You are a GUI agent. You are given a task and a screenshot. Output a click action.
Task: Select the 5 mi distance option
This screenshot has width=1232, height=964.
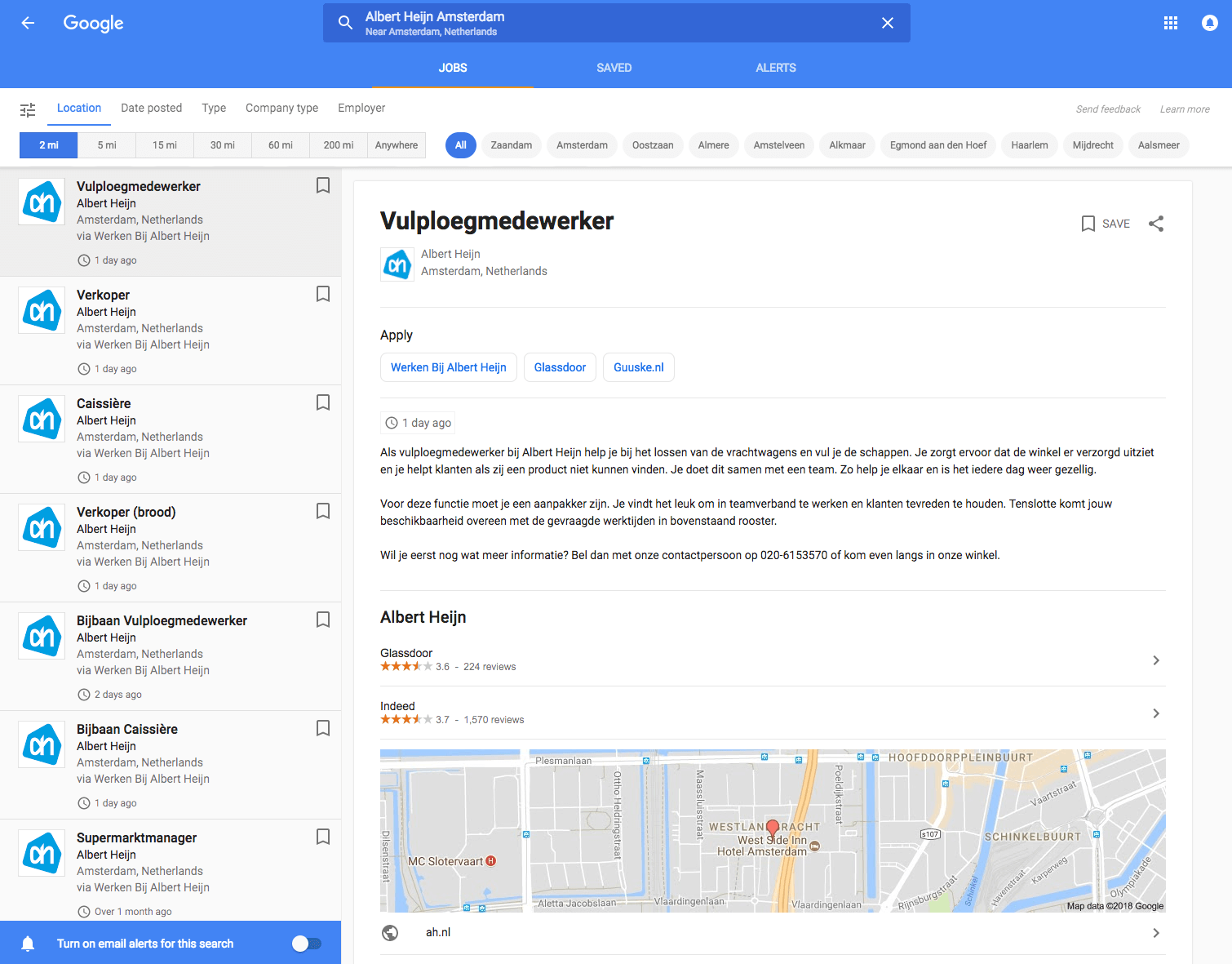pyautogui.click(x=107, y=145)
